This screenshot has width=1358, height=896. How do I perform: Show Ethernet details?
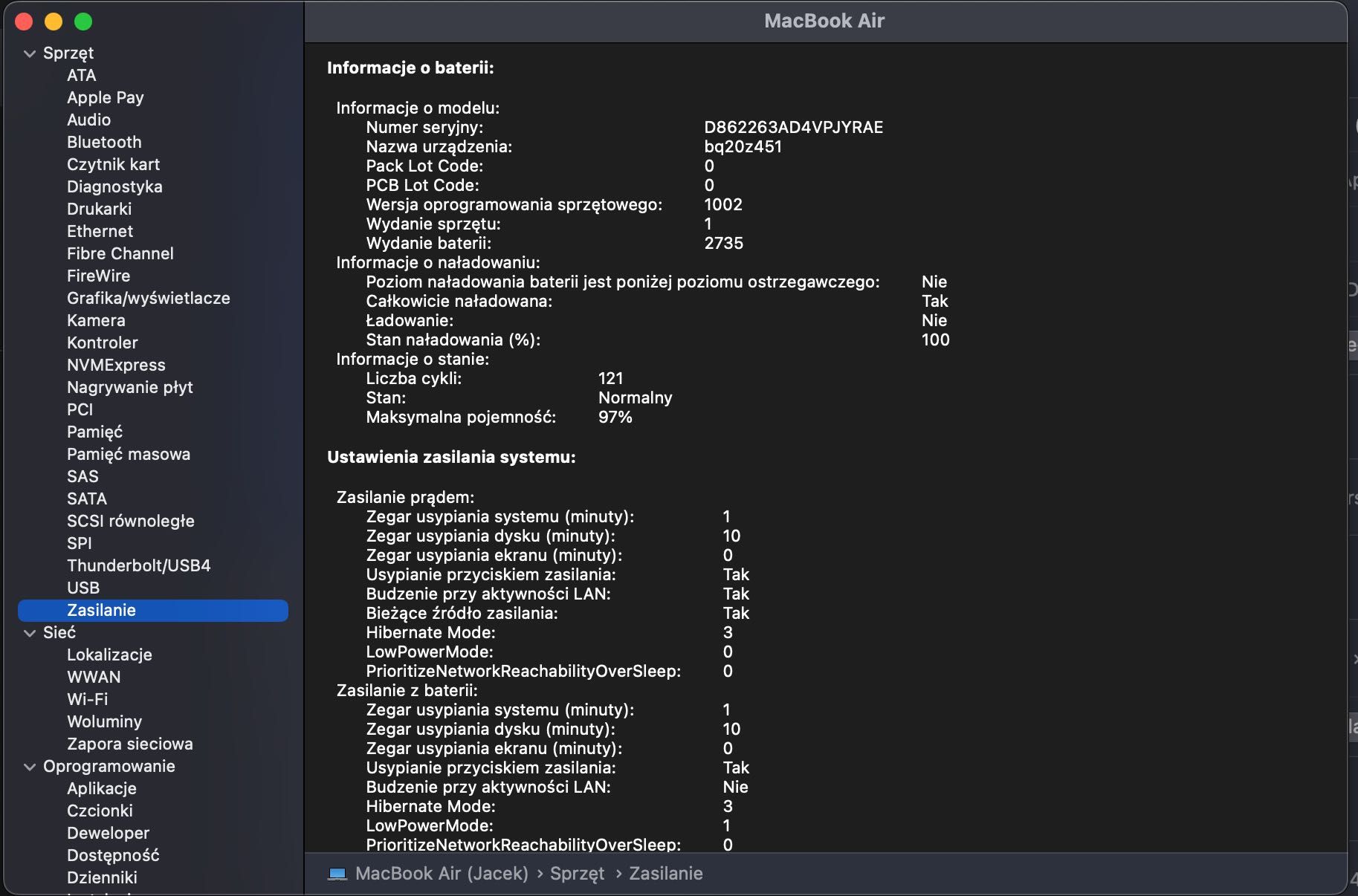[100, 231]
